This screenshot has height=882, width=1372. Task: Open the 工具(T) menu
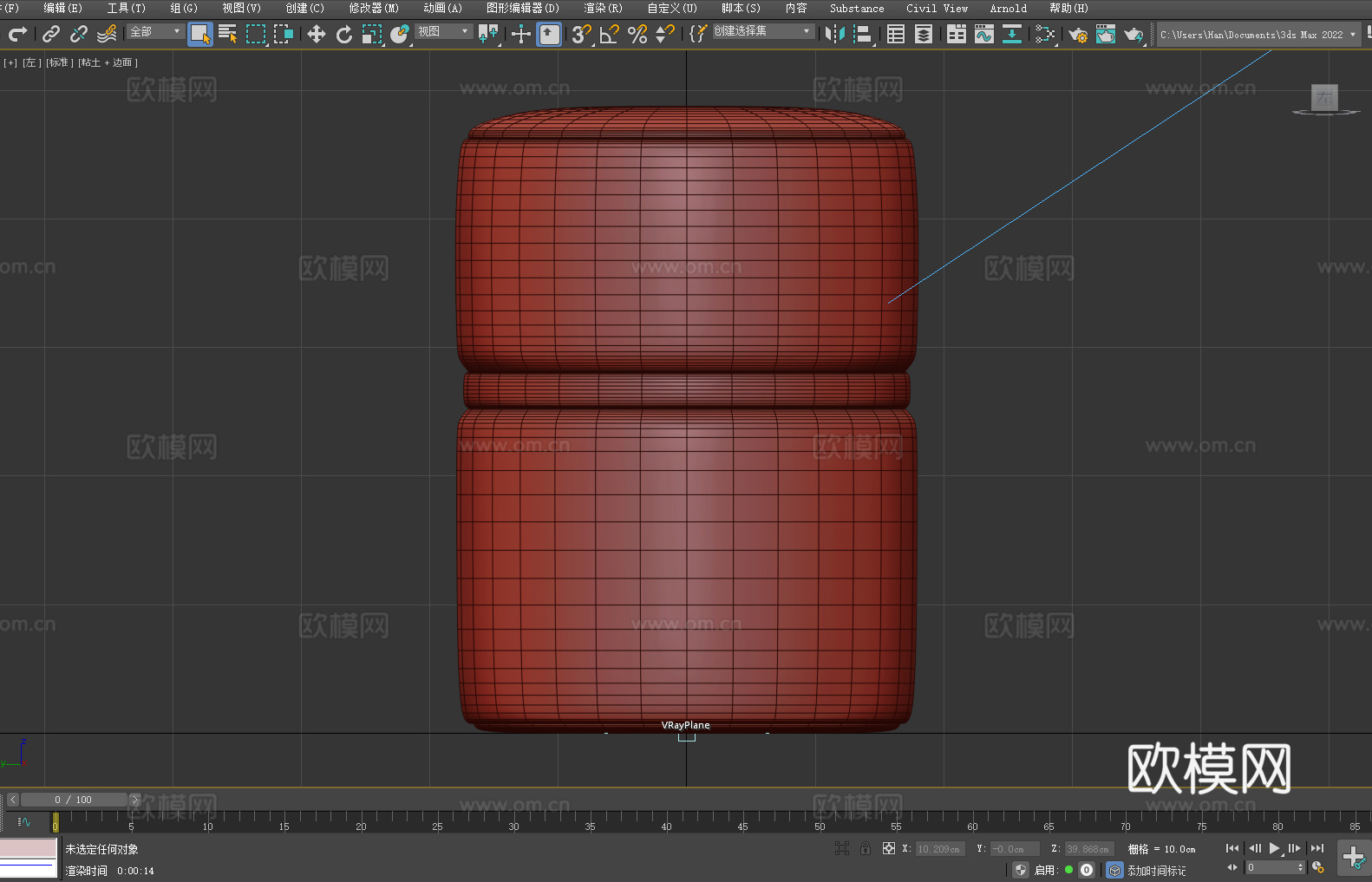tap(126, 8)
